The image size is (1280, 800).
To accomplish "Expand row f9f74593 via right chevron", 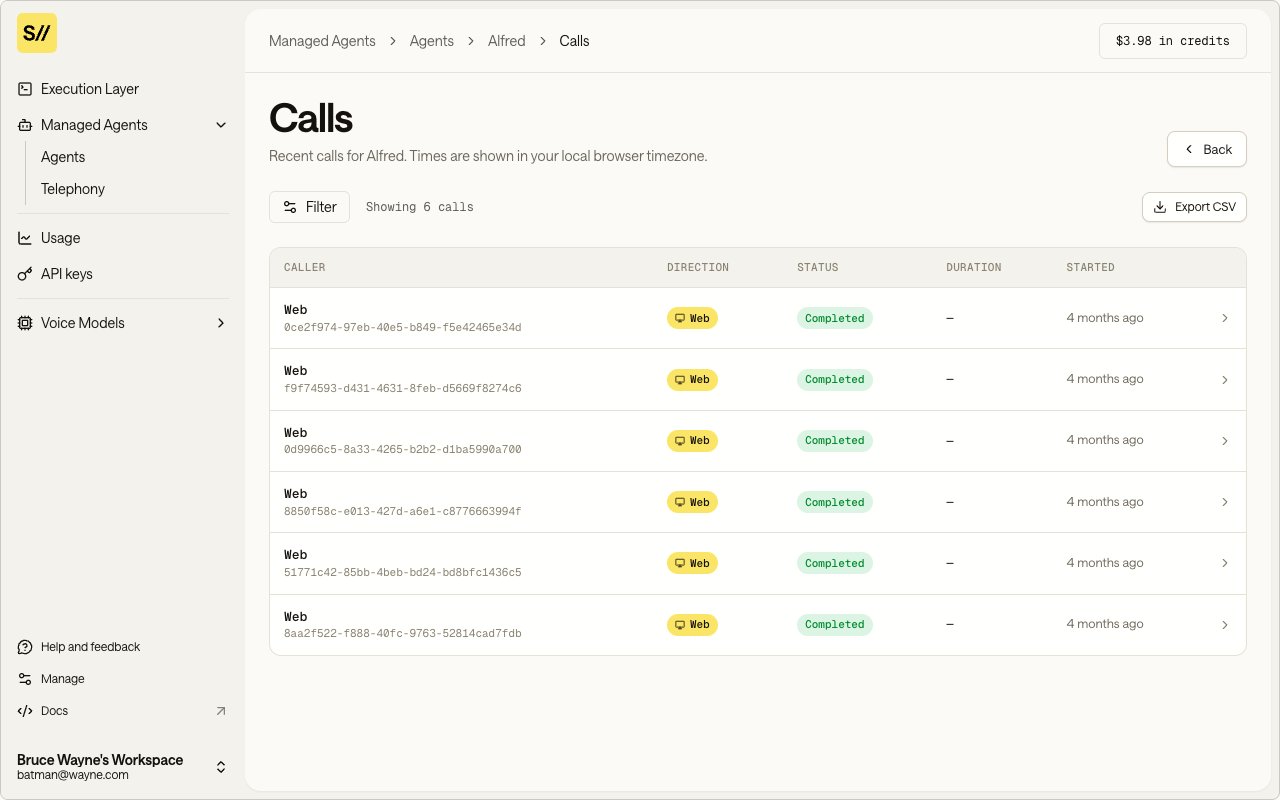I will (1225, 380).
